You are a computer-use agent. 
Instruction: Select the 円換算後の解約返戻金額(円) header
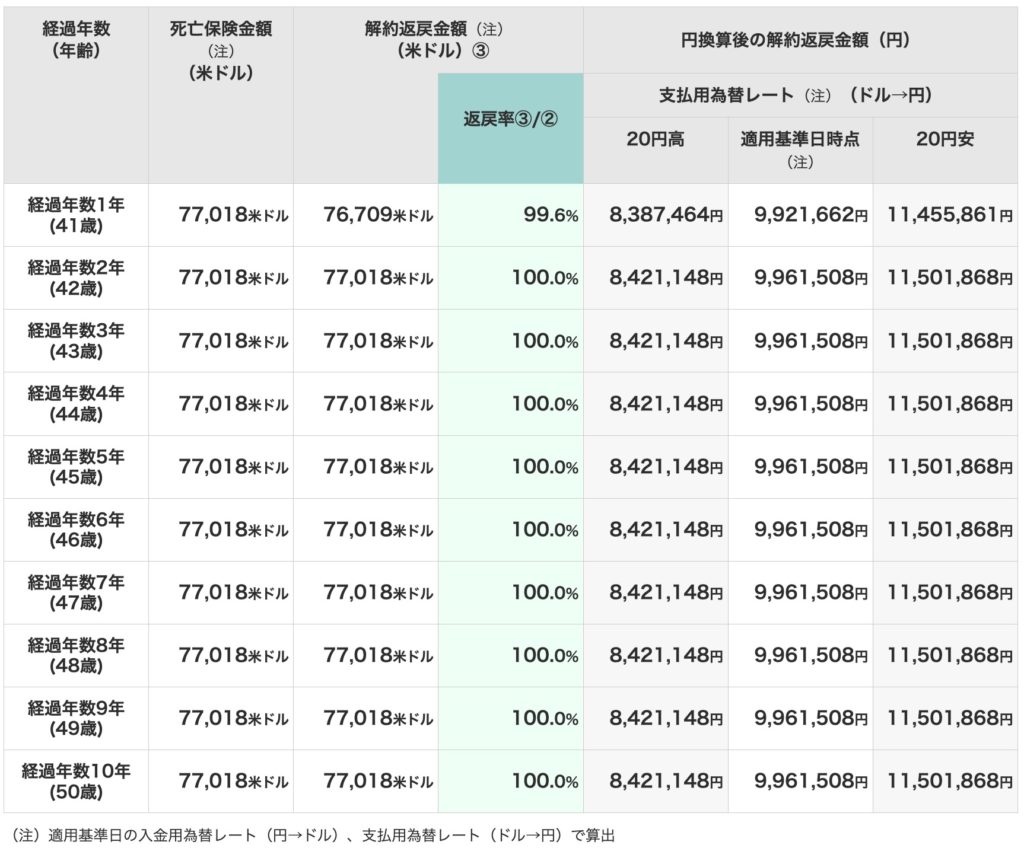coord(800,40)
